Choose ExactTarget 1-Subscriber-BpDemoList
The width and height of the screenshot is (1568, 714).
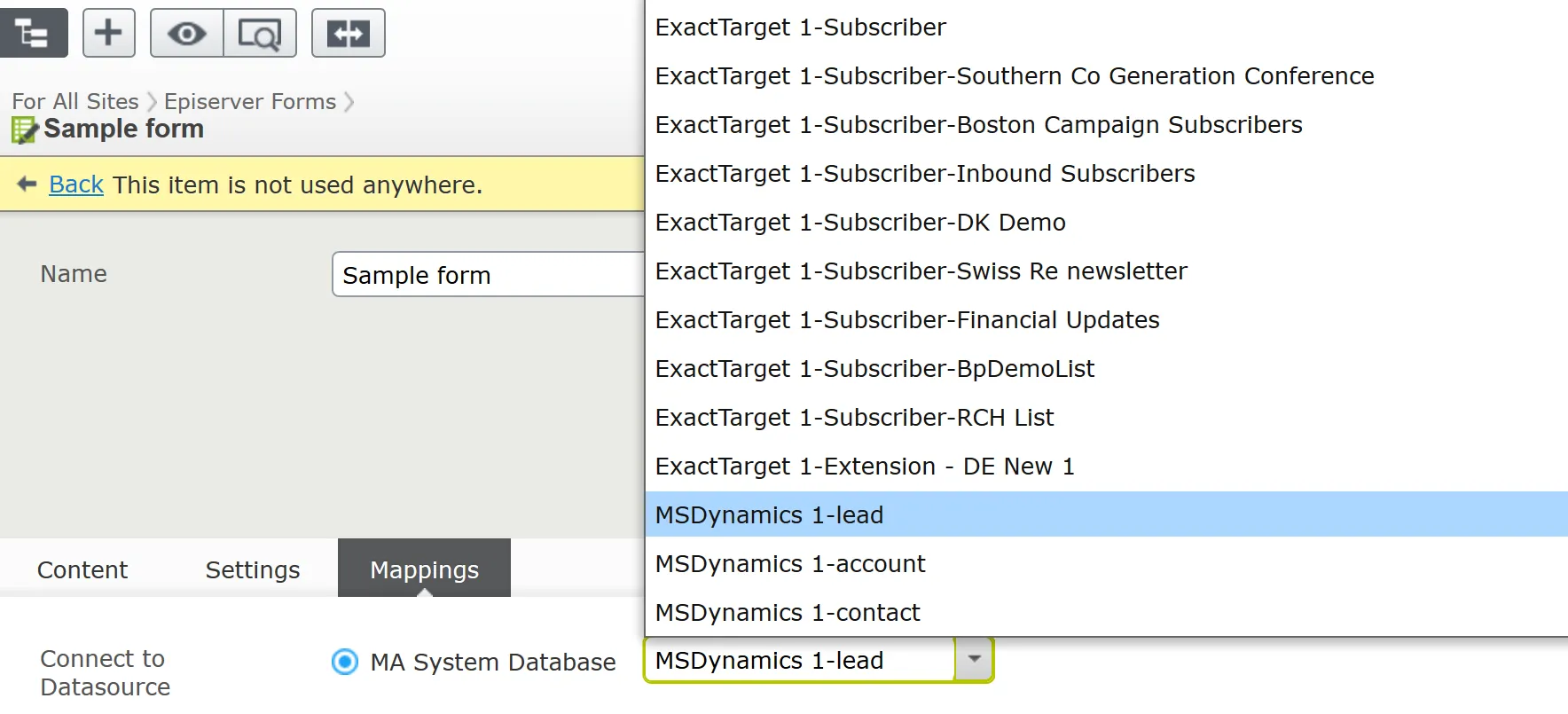[x=1106, y=369]
